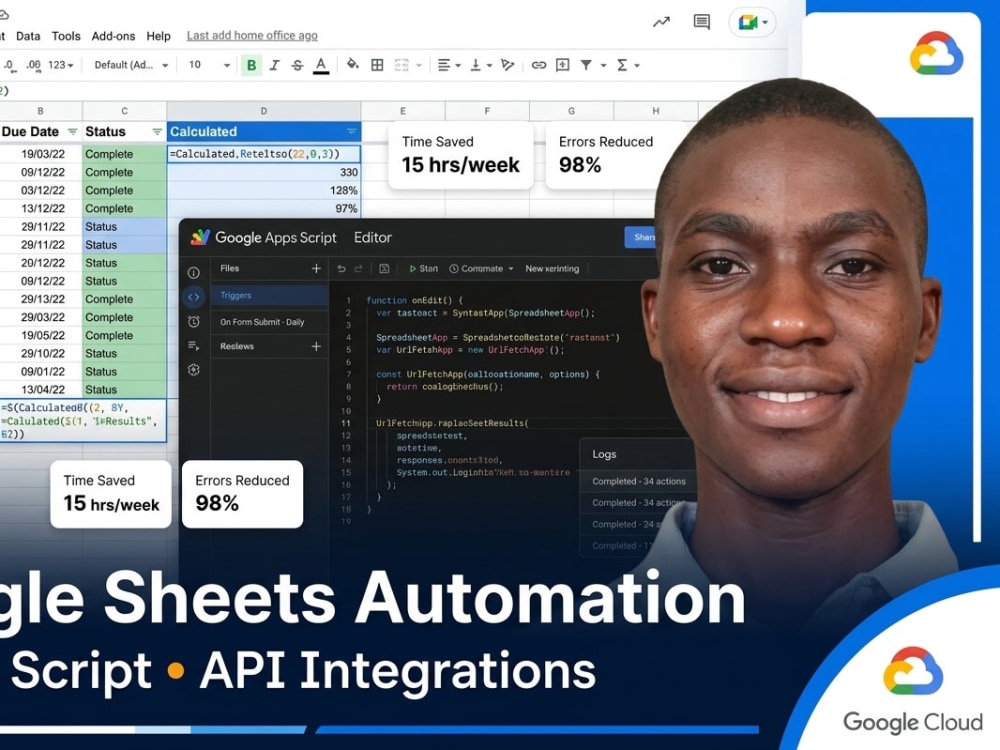Apply Strikethrough formatting
1000x750 pixels.
(x=297, y=65)
